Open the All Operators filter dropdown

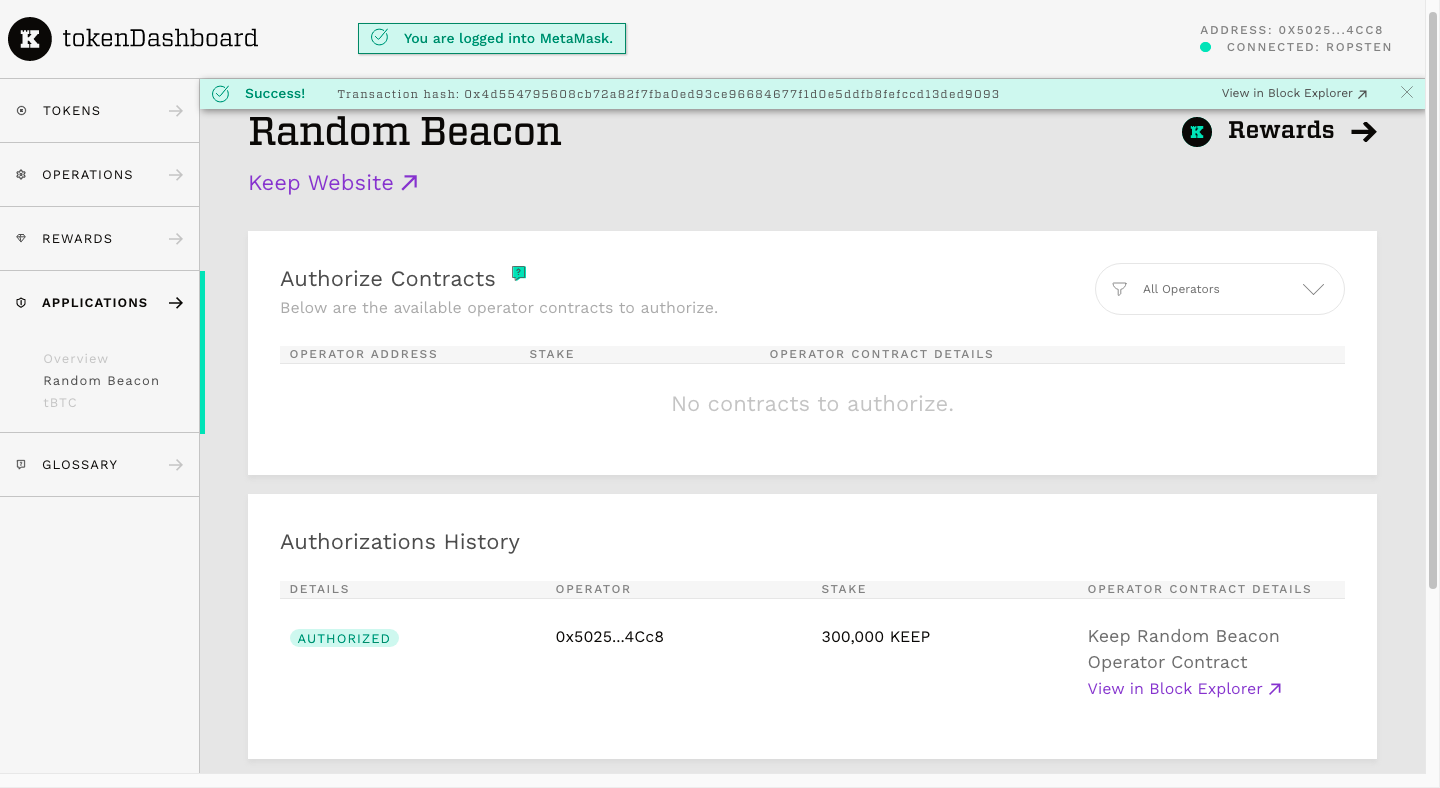(x=1220, y=289)
